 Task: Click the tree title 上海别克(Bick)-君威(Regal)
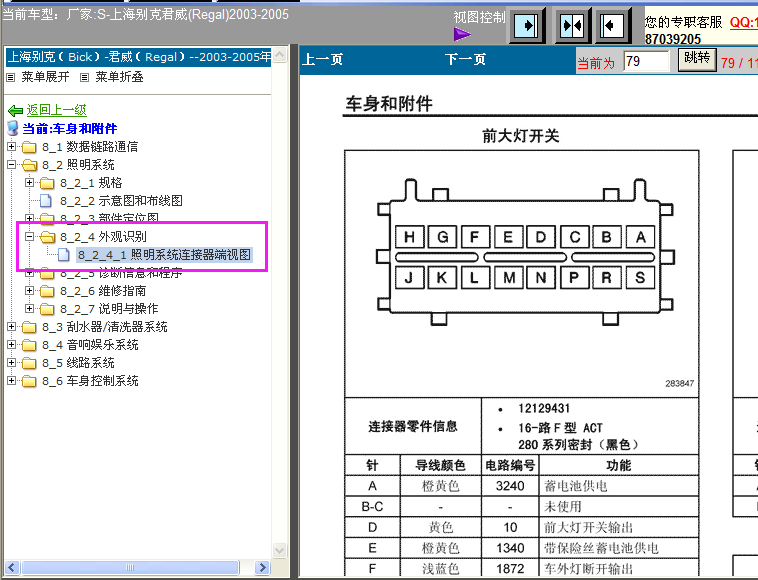coord(138,57)
